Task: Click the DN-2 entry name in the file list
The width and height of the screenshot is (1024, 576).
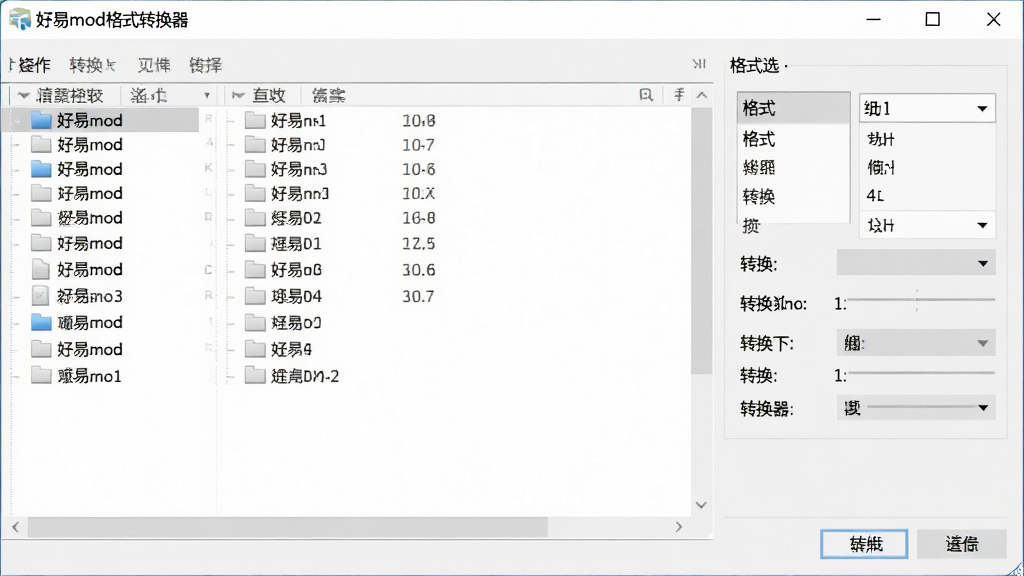Action: (305, 376)
